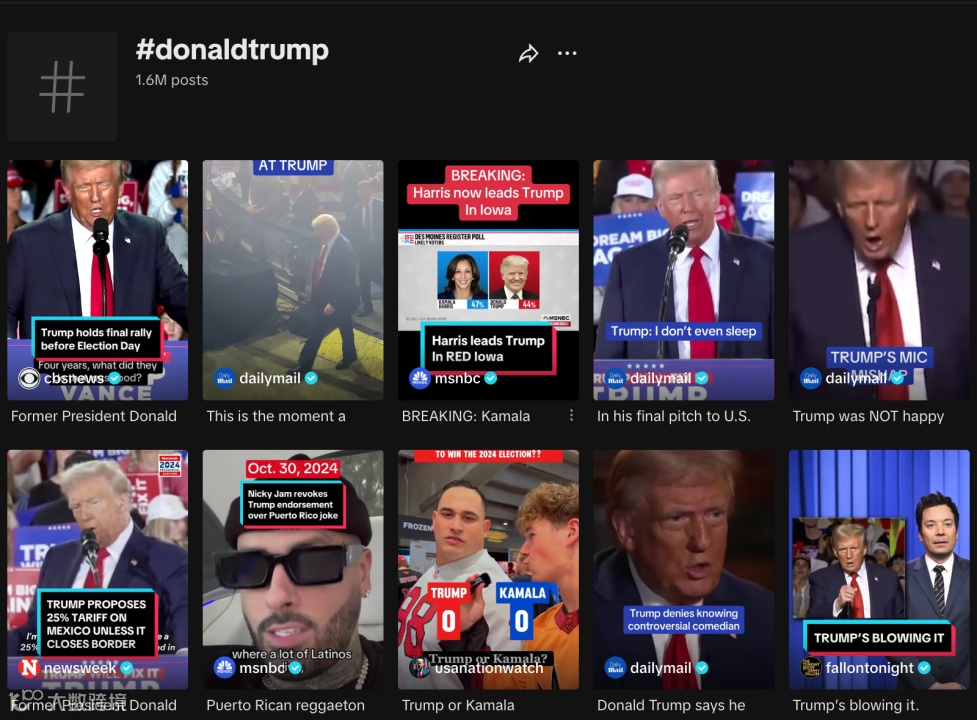Click the fallontonight profile avatar
The image size is (977, 720).
[x=811, y=668]
